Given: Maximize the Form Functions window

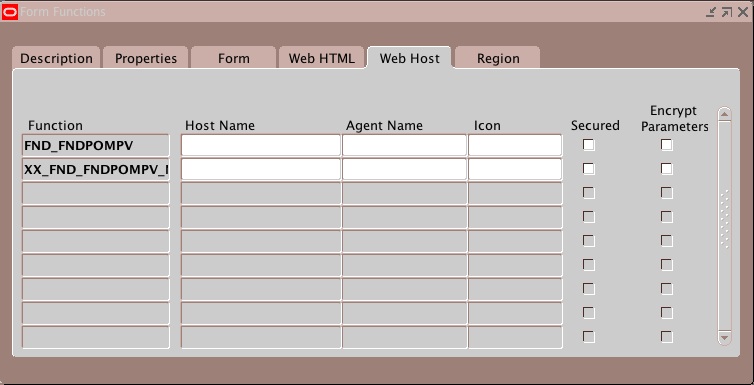Looking at the screenshot, I should (727, 12).
